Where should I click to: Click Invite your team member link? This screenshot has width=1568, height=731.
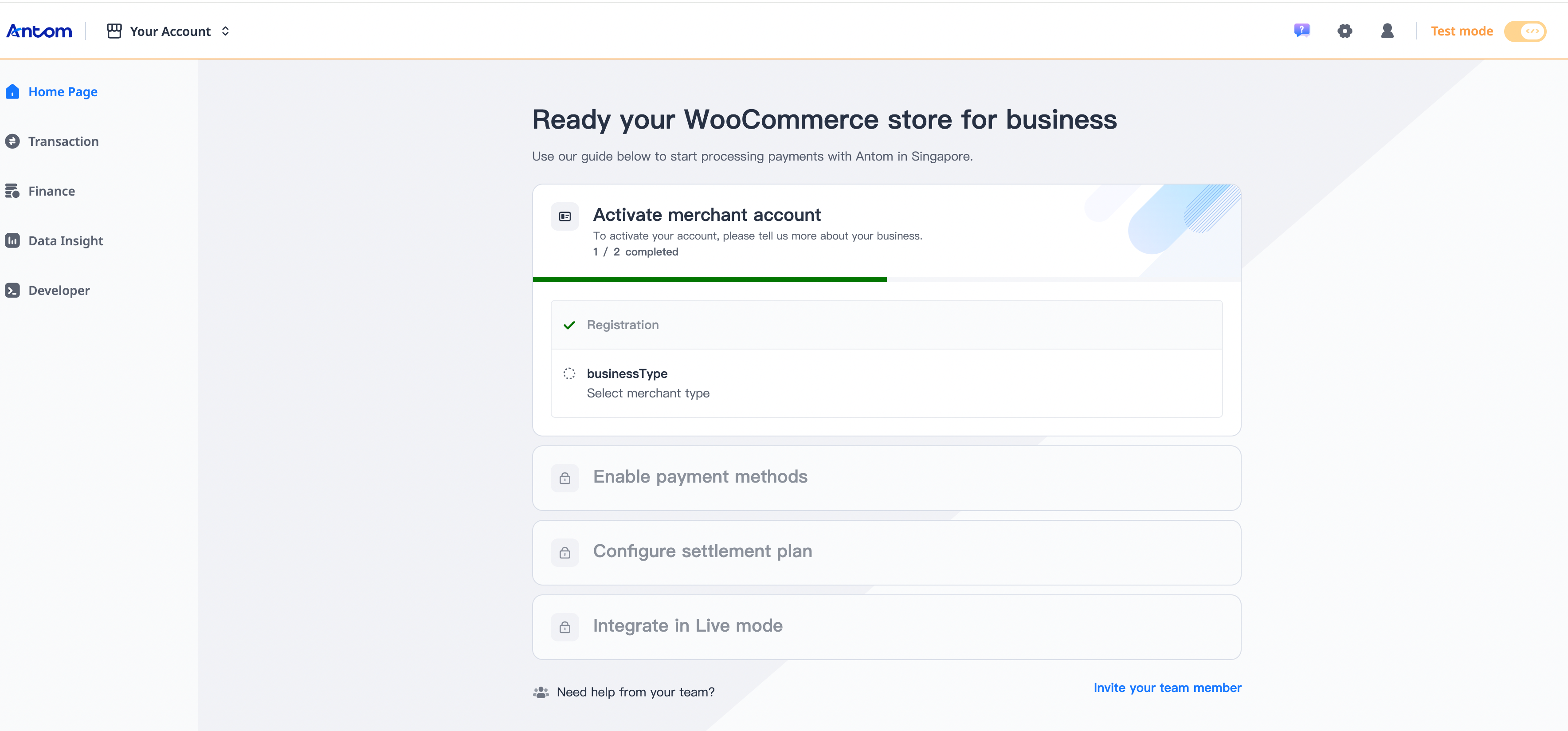point(1167,688)
